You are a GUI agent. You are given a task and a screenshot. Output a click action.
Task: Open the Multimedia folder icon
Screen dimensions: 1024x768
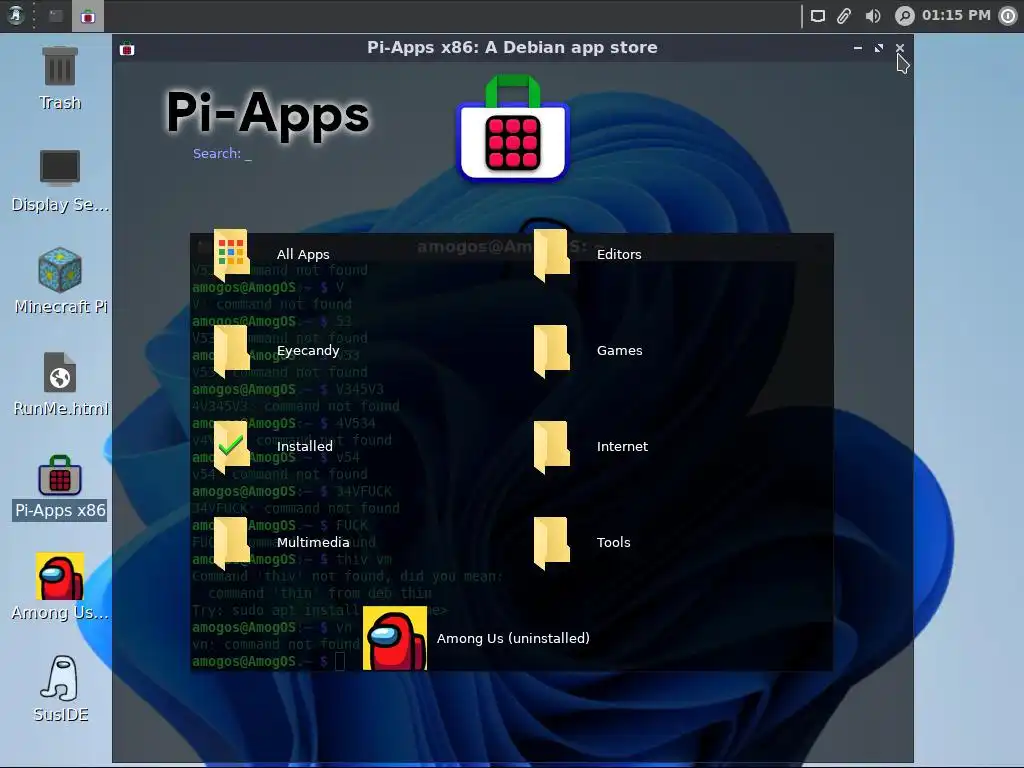[231, 543]
